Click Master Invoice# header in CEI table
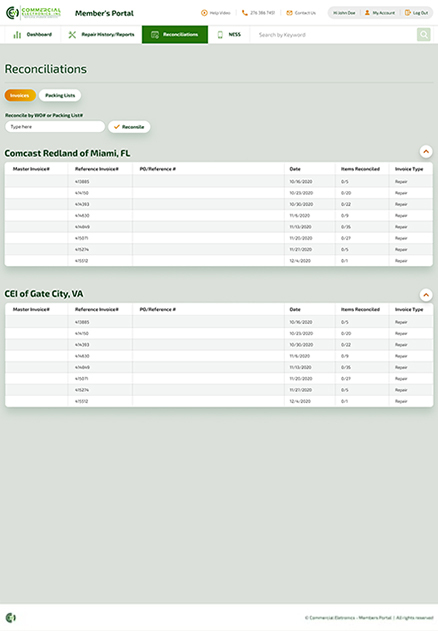 pos(31,309)
